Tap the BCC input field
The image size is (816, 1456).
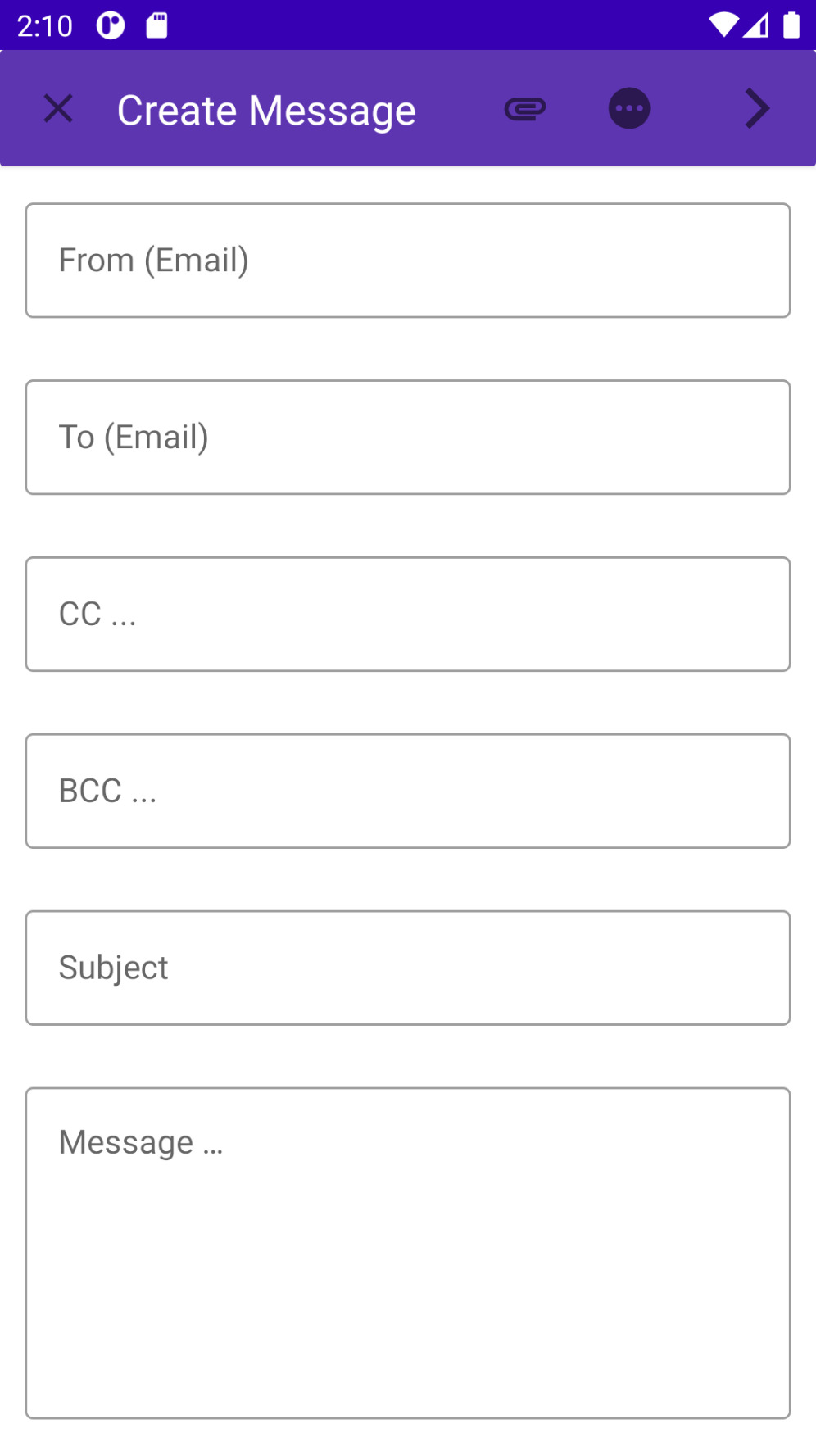click(408, 792)
